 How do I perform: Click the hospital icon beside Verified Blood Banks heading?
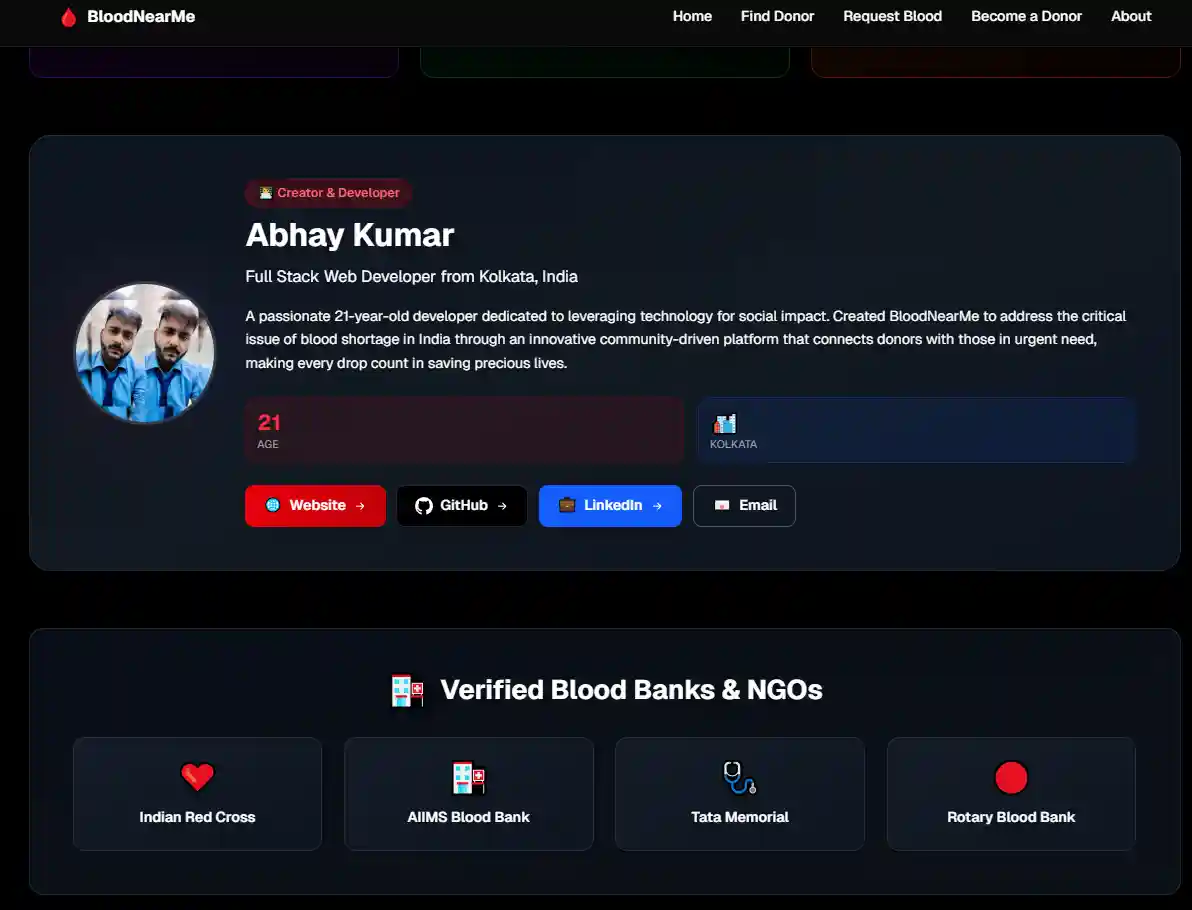[x=406, y=690]
